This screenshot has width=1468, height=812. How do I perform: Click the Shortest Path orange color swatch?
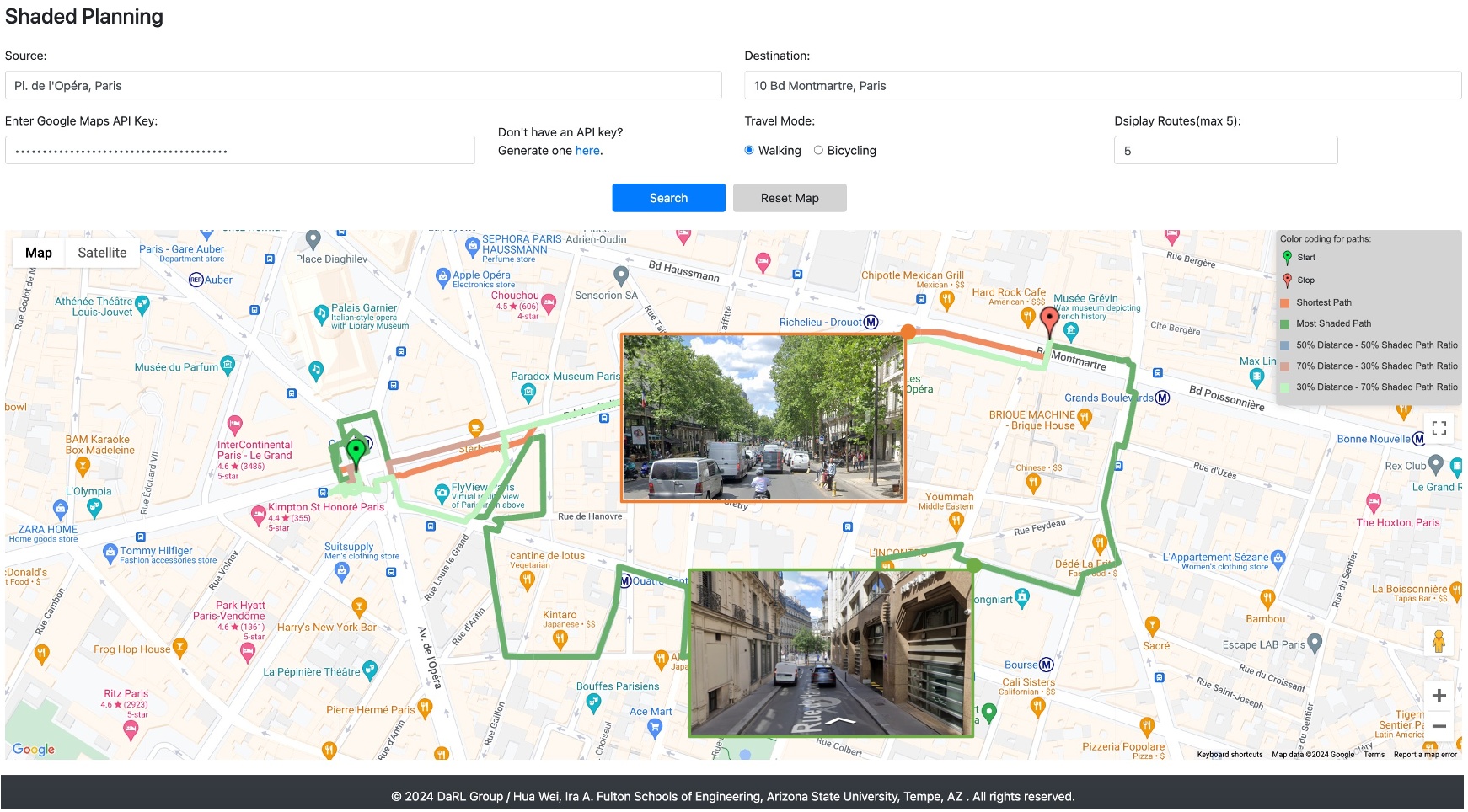pos(1285,302)
